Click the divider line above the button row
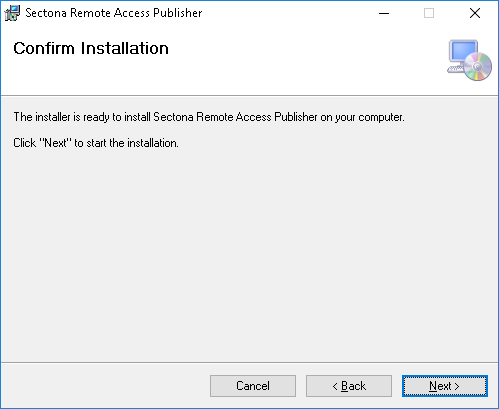The width and height of the screenshot is (499, 409). (249, 362)
